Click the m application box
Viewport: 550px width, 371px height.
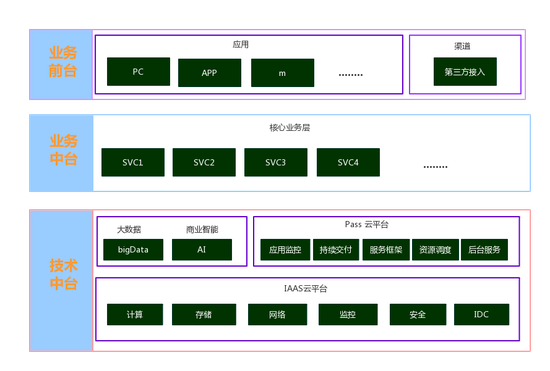click(x=282, y=73)
